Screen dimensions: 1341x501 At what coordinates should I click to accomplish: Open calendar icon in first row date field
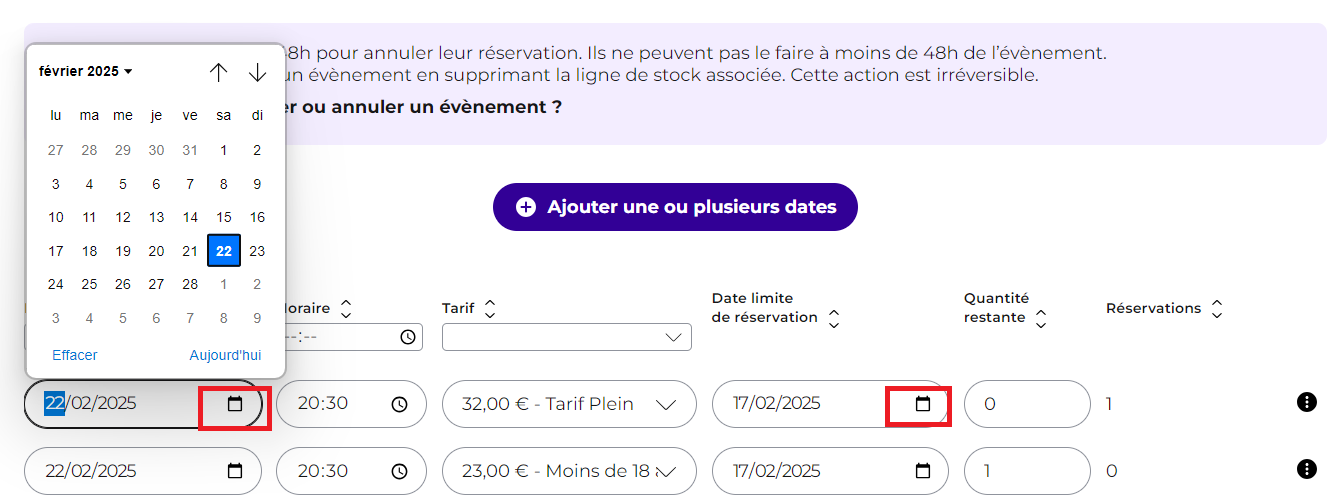click(235, 404)
